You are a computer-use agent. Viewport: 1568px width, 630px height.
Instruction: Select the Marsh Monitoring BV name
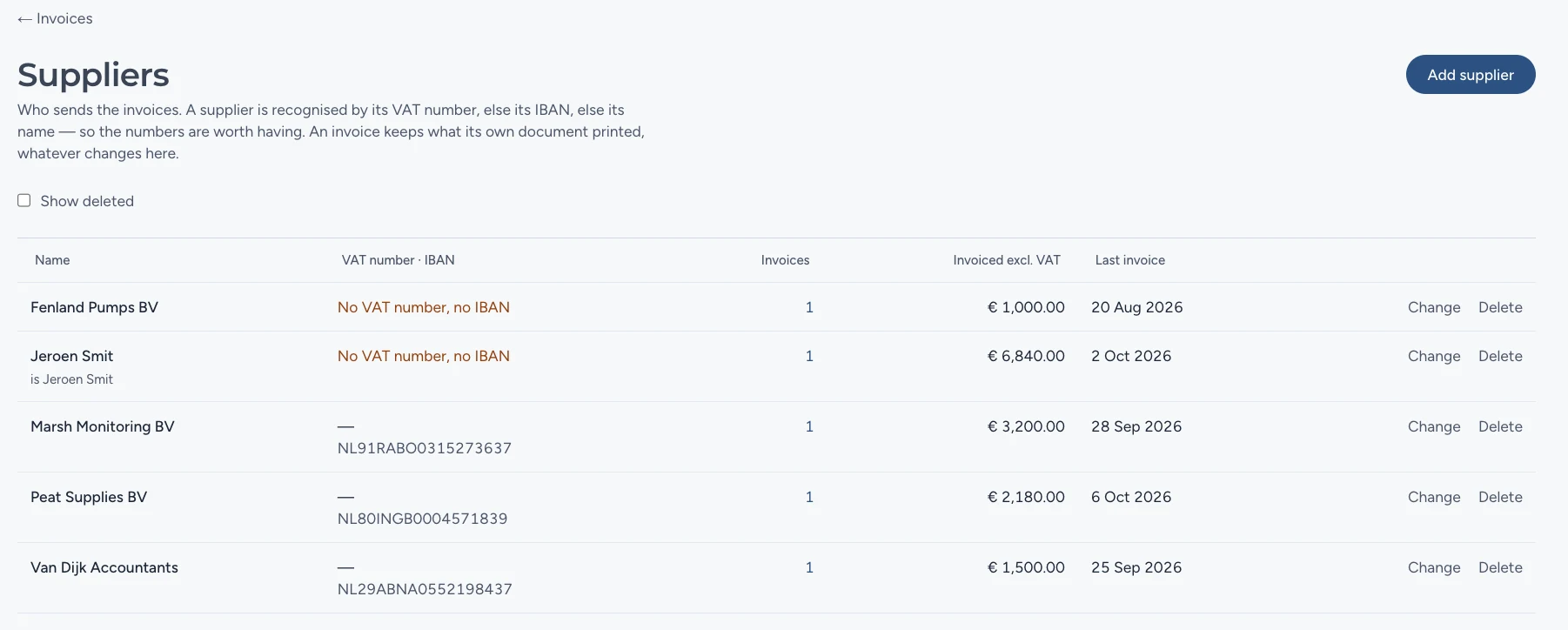coord(103,426)
